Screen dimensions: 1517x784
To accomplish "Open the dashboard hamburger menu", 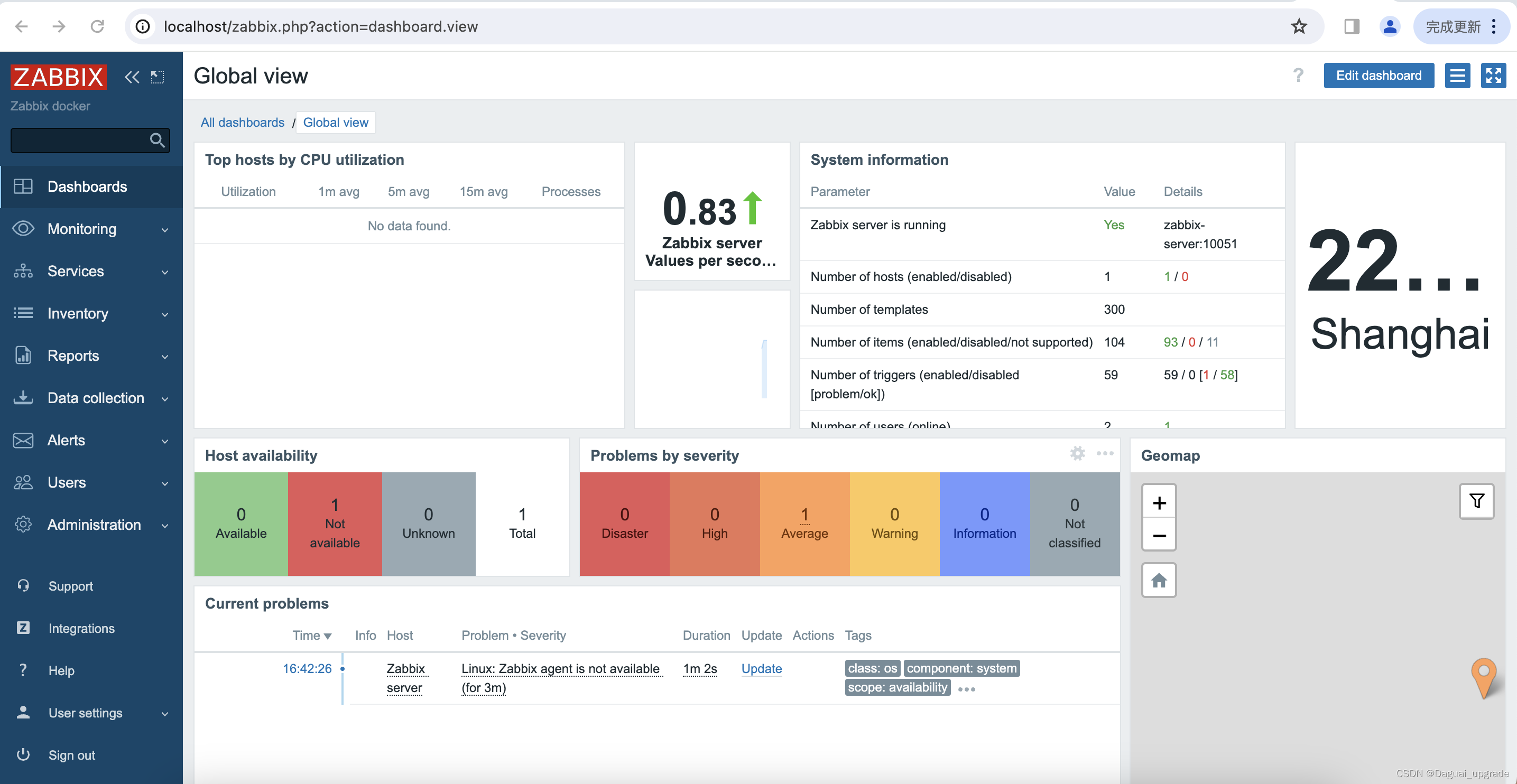I will click(1457, 76).
